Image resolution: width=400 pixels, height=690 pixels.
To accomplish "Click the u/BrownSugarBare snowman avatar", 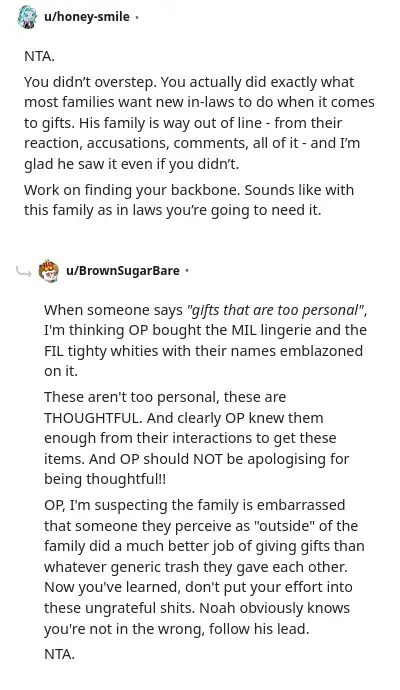I will [x=48, y=271].
